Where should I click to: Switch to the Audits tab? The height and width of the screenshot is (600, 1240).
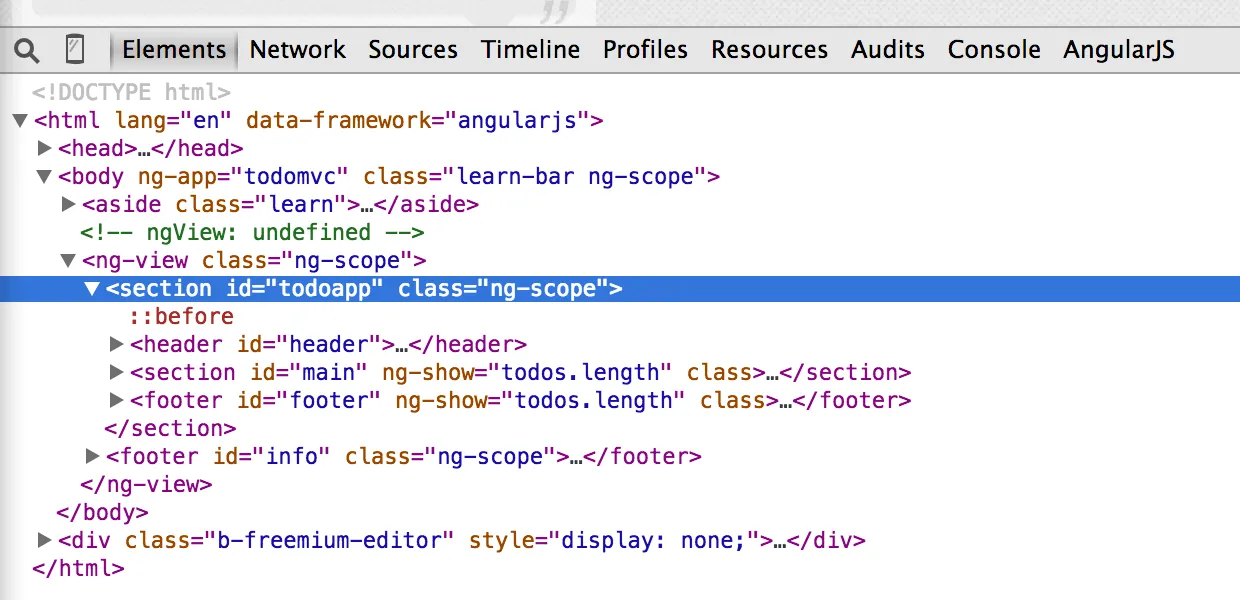pyautogui.click(x=888, y=49)
